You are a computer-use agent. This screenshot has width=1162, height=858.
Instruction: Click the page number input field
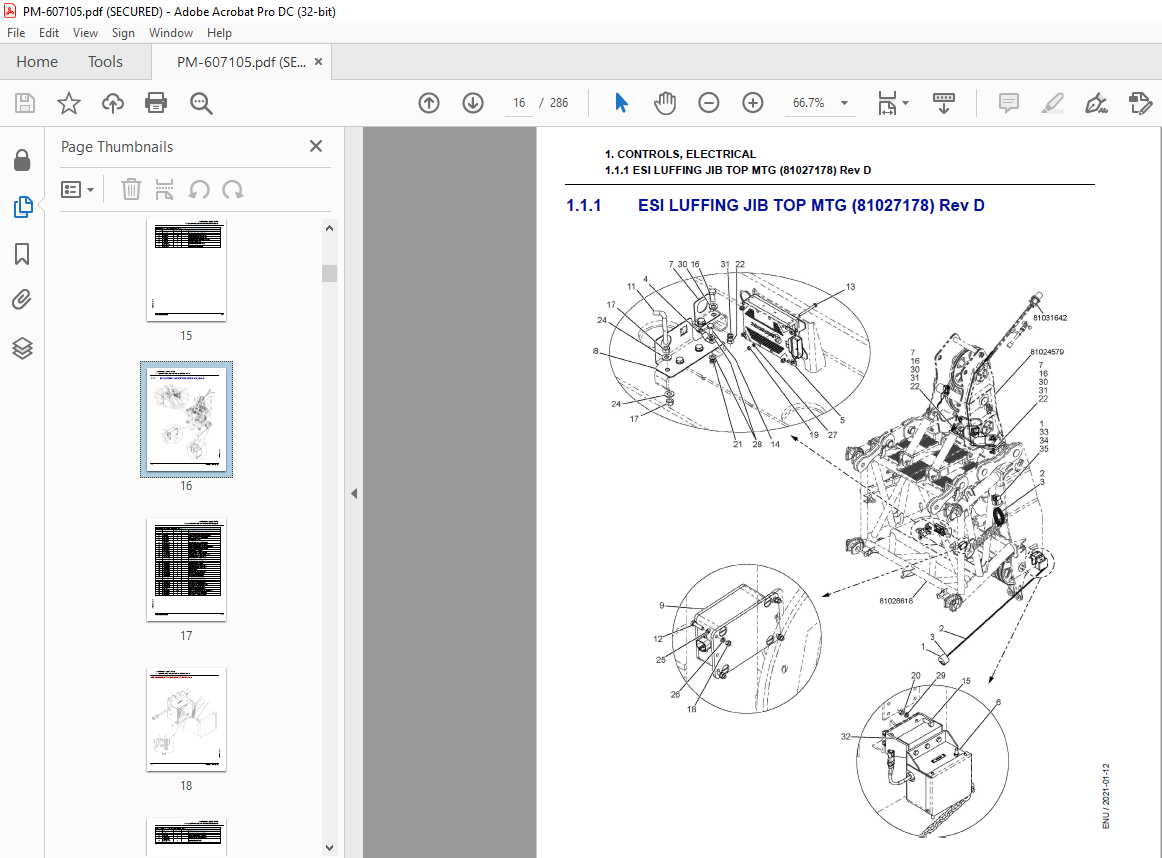519,103
